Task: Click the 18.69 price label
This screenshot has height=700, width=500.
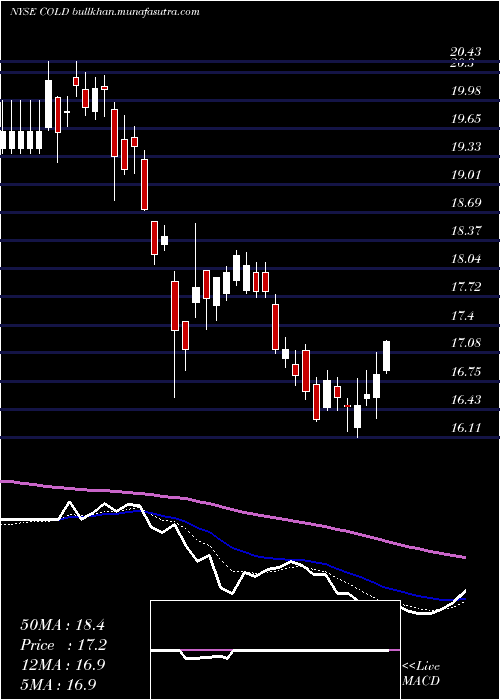Action: point(466,203)
